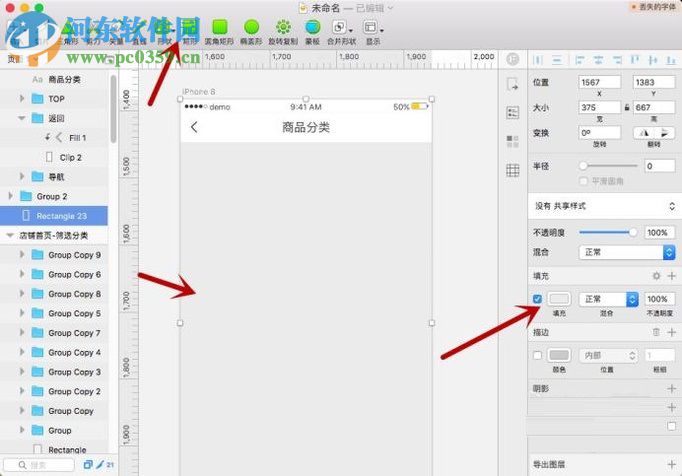Click the slice filter icon showing 21
The image size is (682, 476).
[105, 465]
